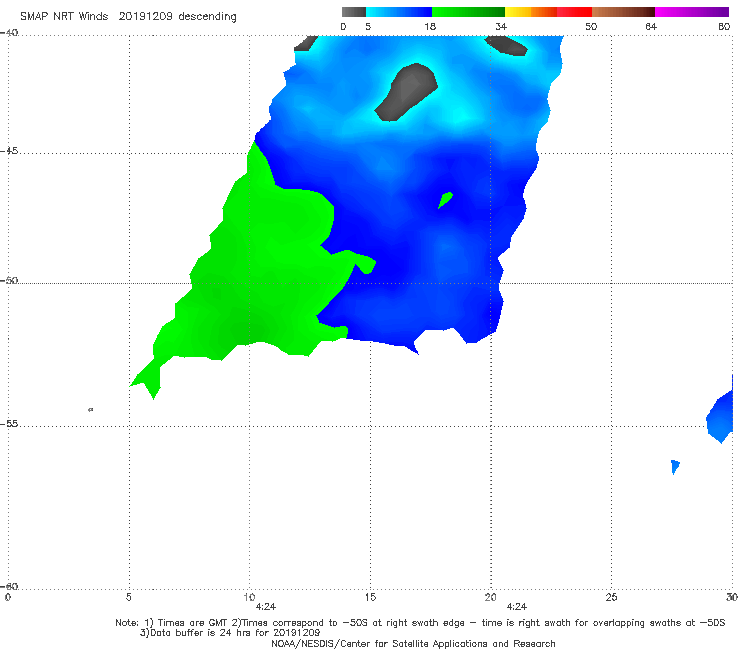The height and width of the screenshot is (650, 740).
Task: Click the latitude label "-60"
Action: pyautogui.click(x=9, y=586)
